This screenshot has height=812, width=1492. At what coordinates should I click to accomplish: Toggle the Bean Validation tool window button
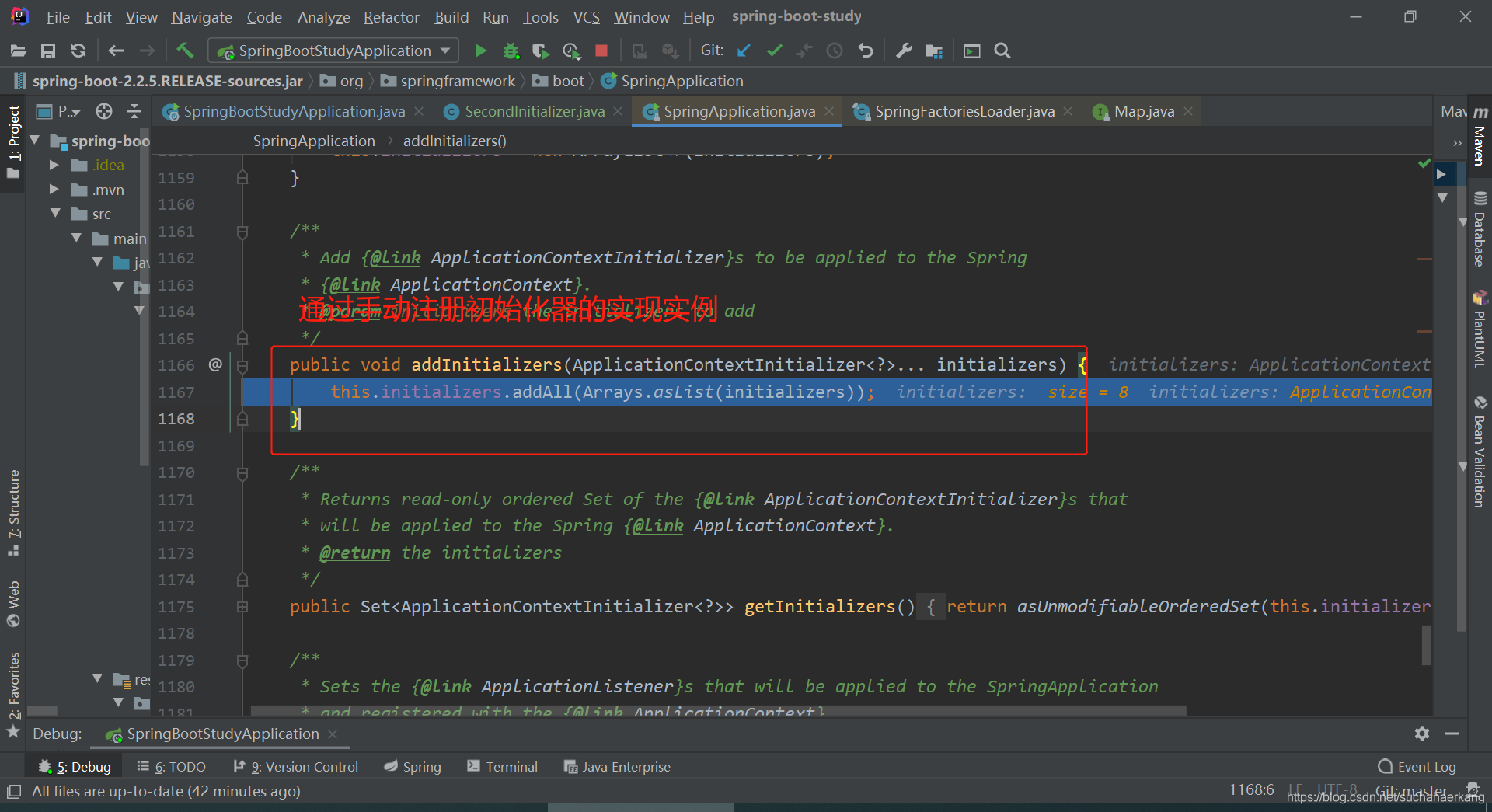(x=1480, y=452)
